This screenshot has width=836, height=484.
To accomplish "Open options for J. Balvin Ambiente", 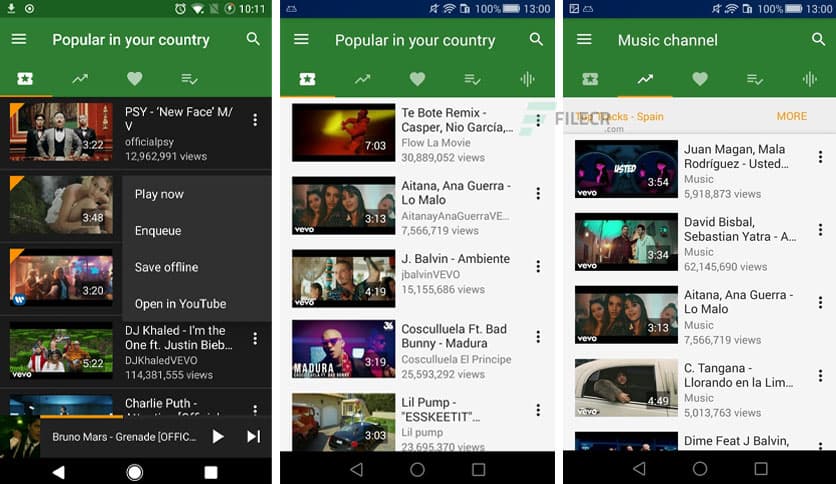I will click(x=538, y=266).
